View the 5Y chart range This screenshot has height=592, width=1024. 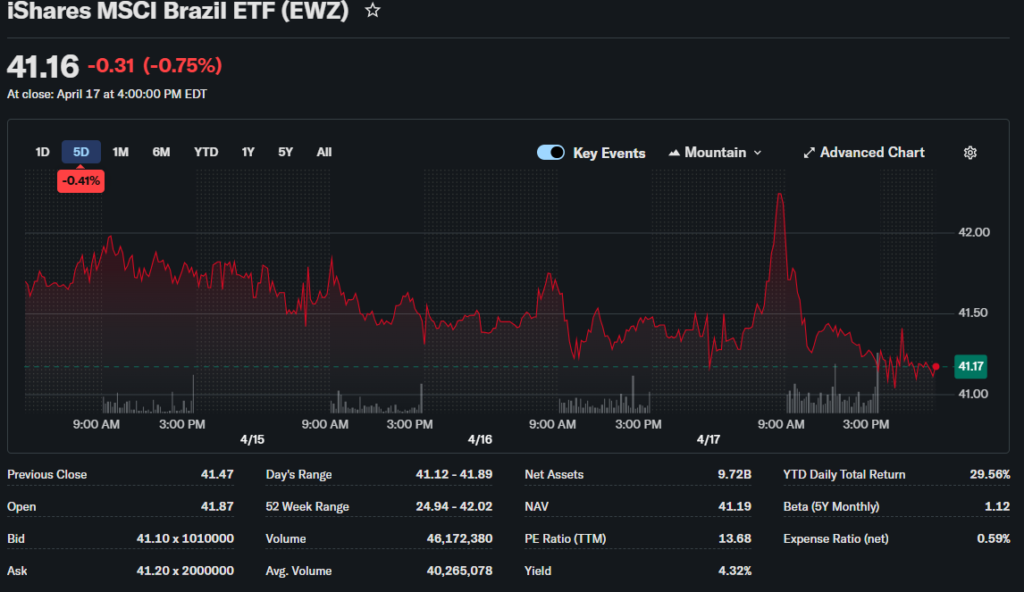pyautogui.click(x=286, y=152)
